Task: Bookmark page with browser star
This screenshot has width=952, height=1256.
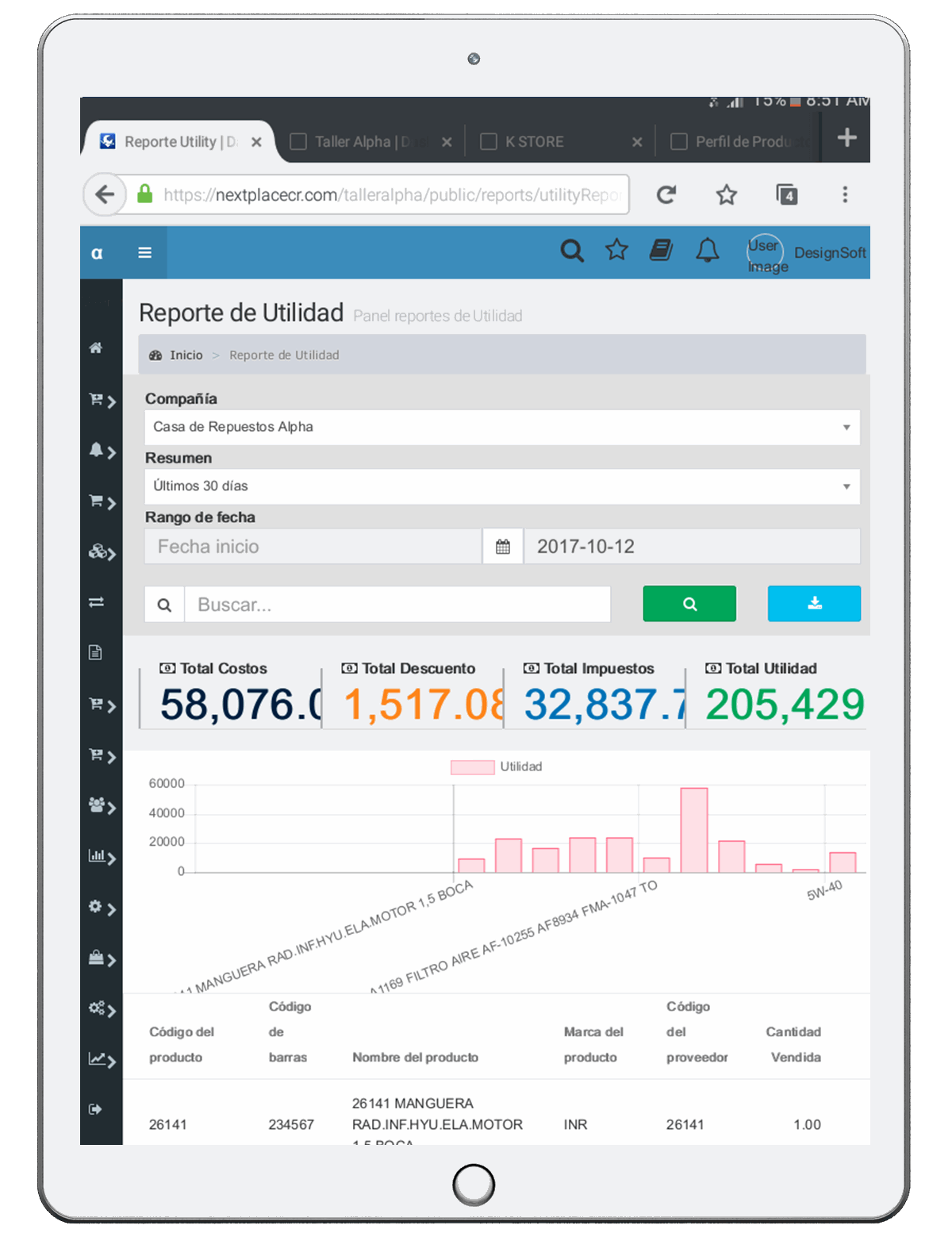Action: (x=727, y=194)
